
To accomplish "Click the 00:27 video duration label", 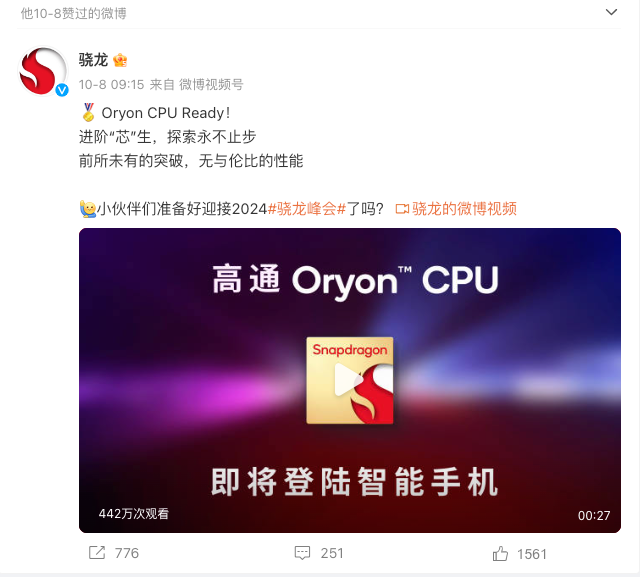I will coord(594,515).
